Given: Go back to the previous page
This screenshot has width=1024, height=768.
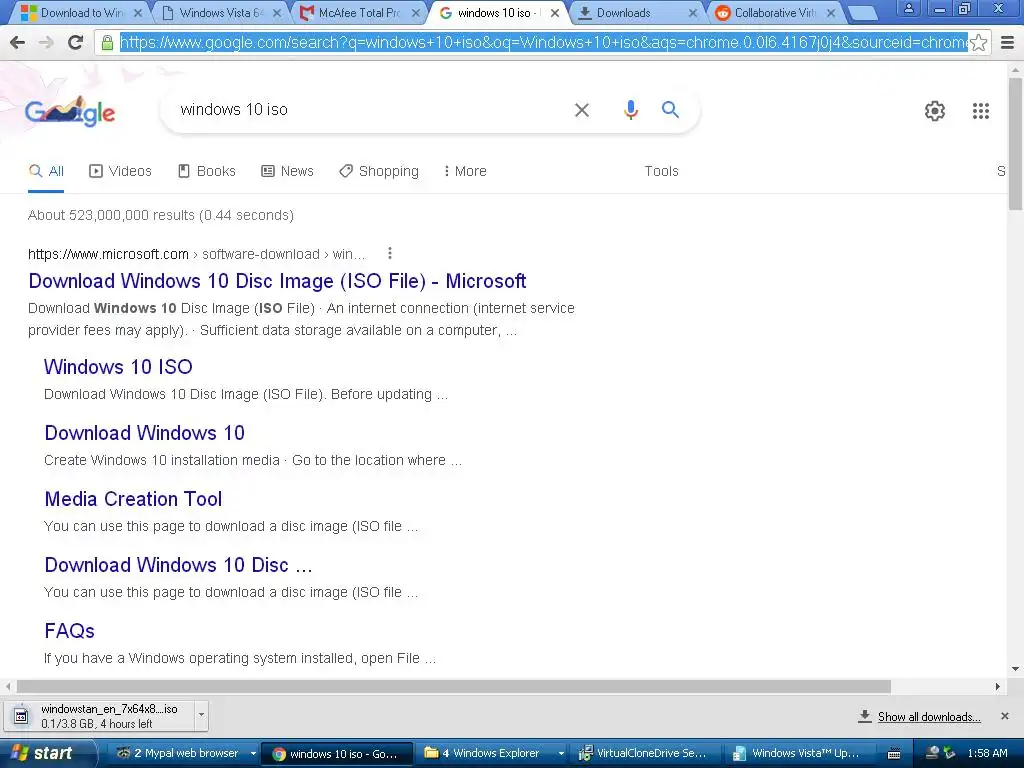Looking at the screenshot, I should tap(18, 42).
